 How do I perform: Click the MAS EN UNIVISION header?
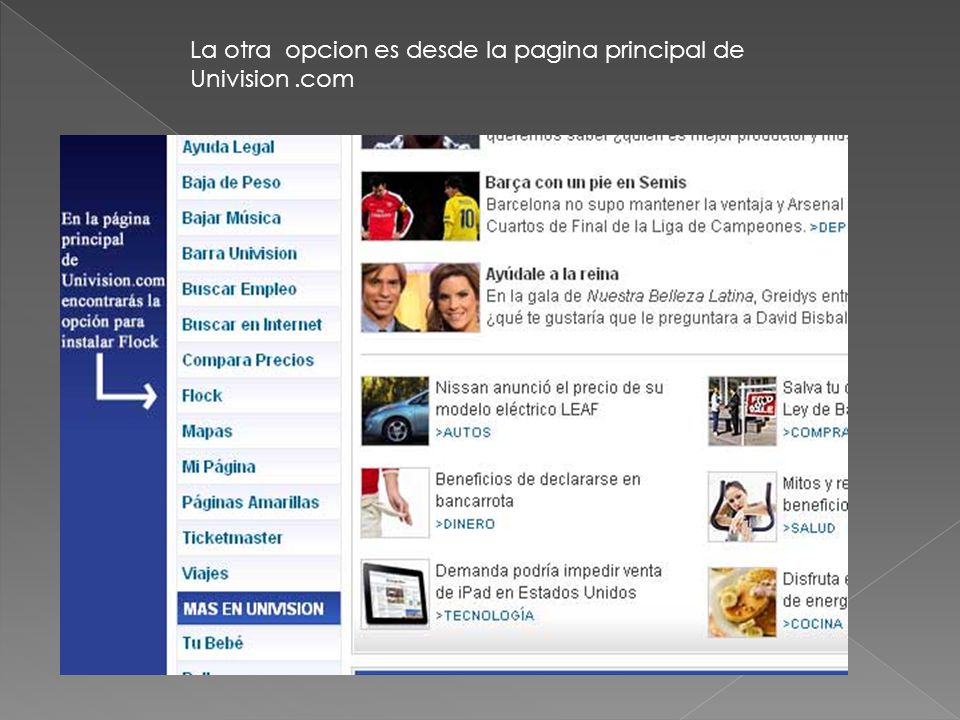(x=258, y=608)
